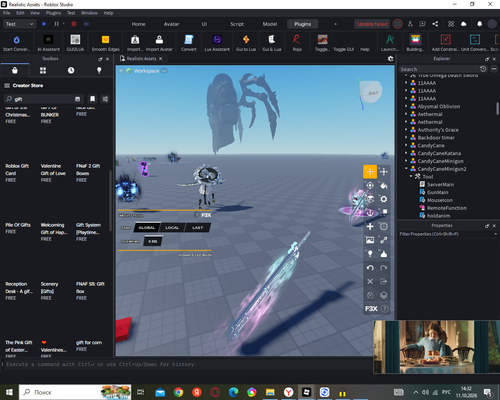The image size is (500, 400).
Task: Switch to the Script ribbon tab
Action: point(237,24)
